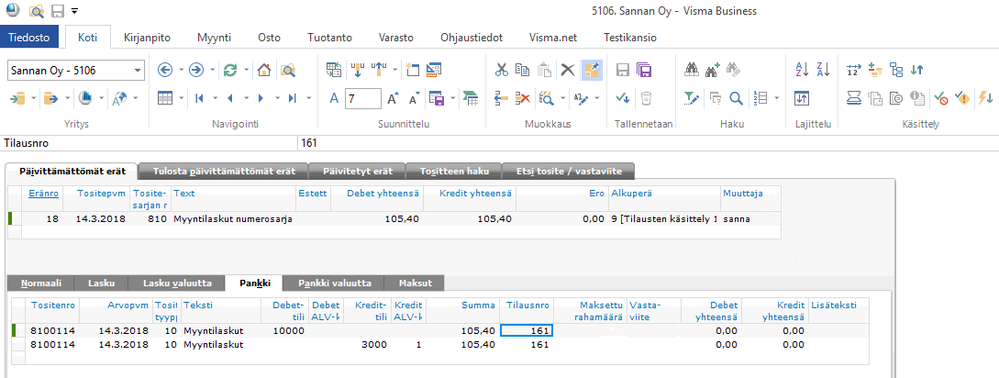Viewport: 999px width, 378px height.
Task: Click the Save diskette icon
Action: [x=623, y=69]
